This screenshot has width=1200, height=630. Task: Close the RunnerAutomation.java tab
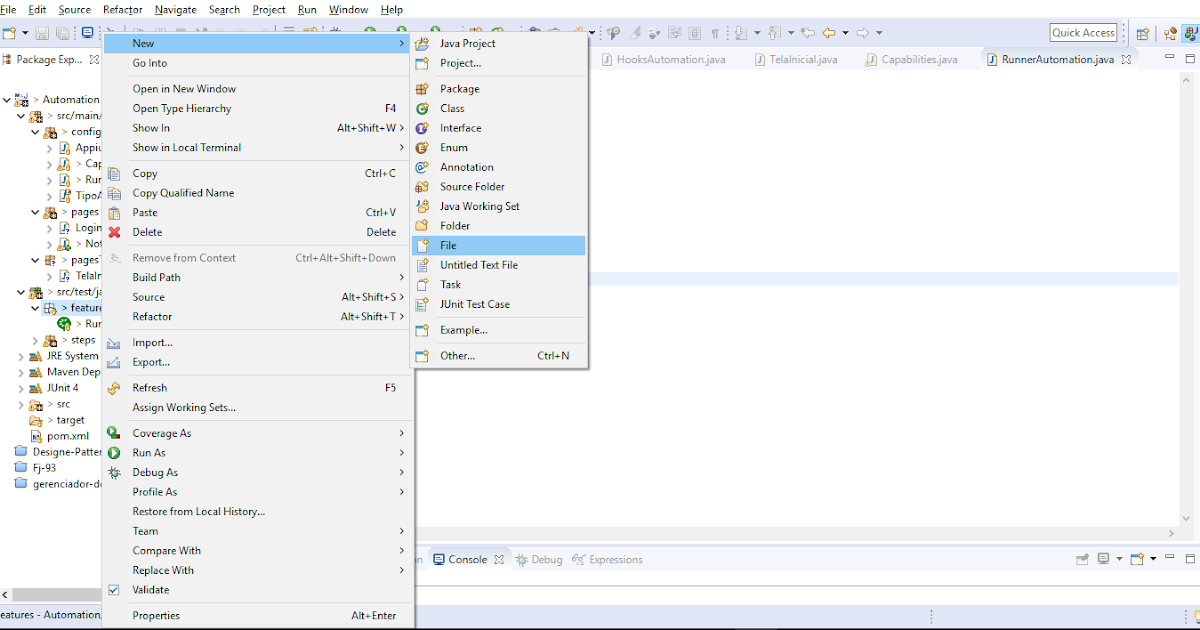tap(1126, 59)
